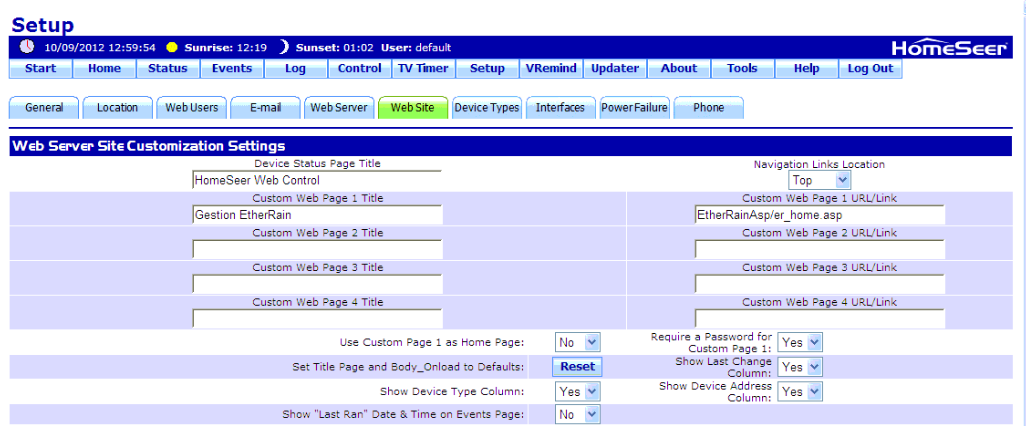Screen dimensions: 1026x426
Task: Open the Status page
Action: point(168,69)
